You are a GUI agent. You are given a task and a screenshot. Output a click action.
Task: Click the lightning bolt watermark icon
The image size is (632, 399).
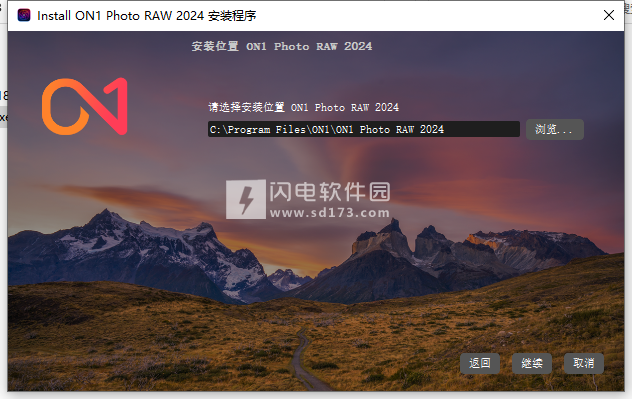click(x=245, y=200)
